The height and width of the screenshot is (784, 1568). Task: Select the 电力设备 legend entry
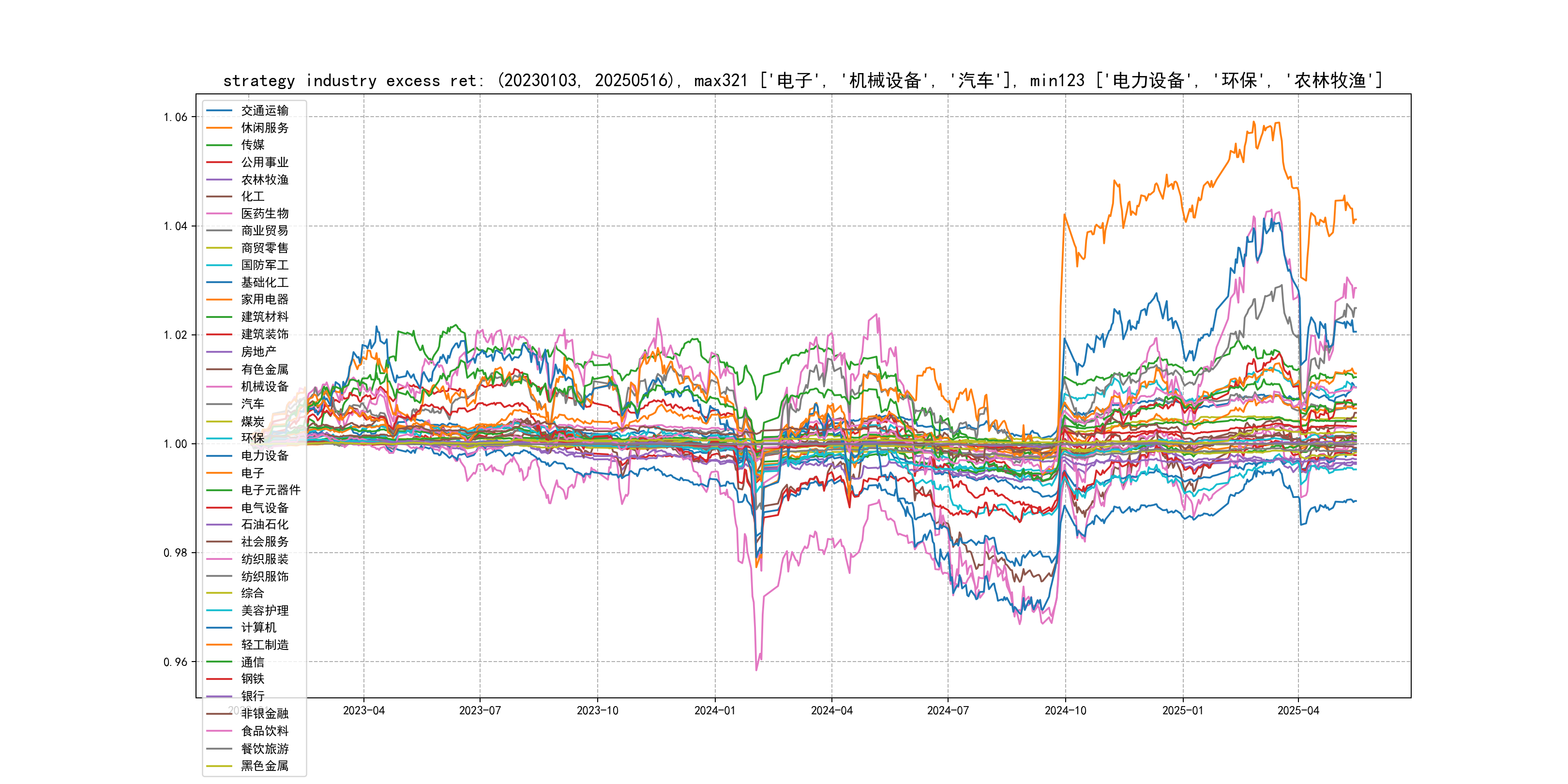[x=264, y=456]
